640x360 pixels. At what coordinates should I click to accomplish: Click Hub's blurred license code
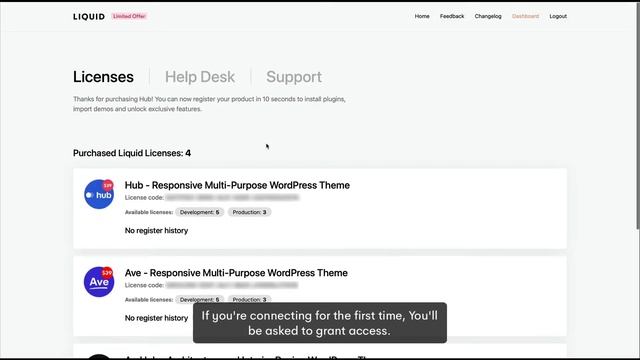pos(232,198)
